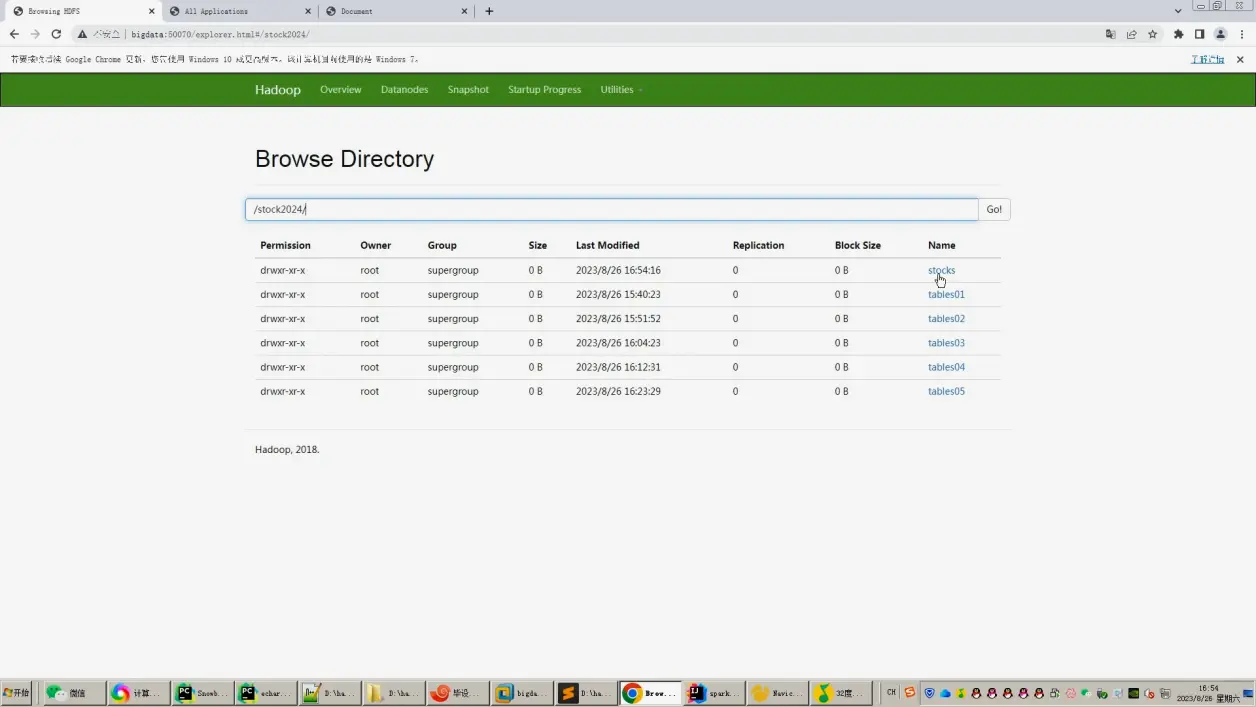This screenshot has width=1256, height=707.
Task: Click the translate page icon
Action: (x=1110, y=34)
